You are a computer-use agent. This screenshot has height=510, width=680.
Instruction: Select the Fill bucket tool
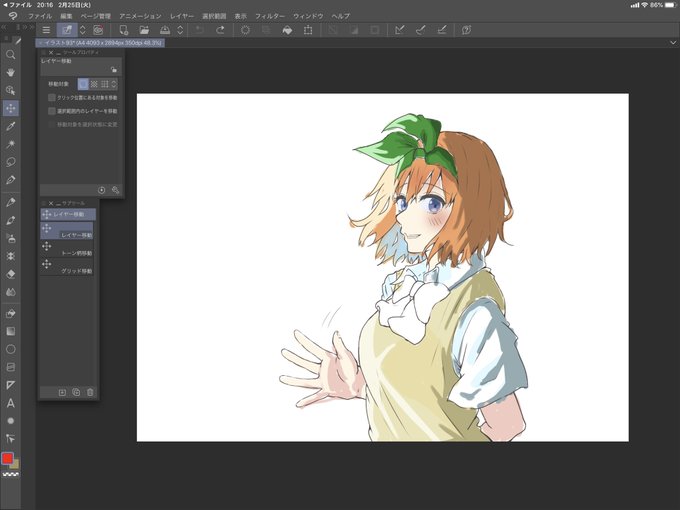click(x=11, y=314)
